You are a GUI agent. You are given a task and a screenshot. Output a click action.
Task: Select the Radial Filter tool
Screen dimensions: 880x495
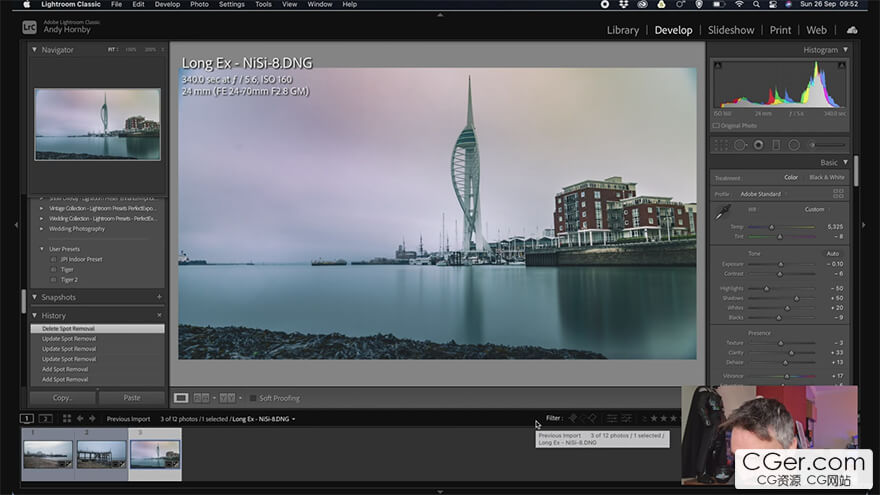[794, 145]
